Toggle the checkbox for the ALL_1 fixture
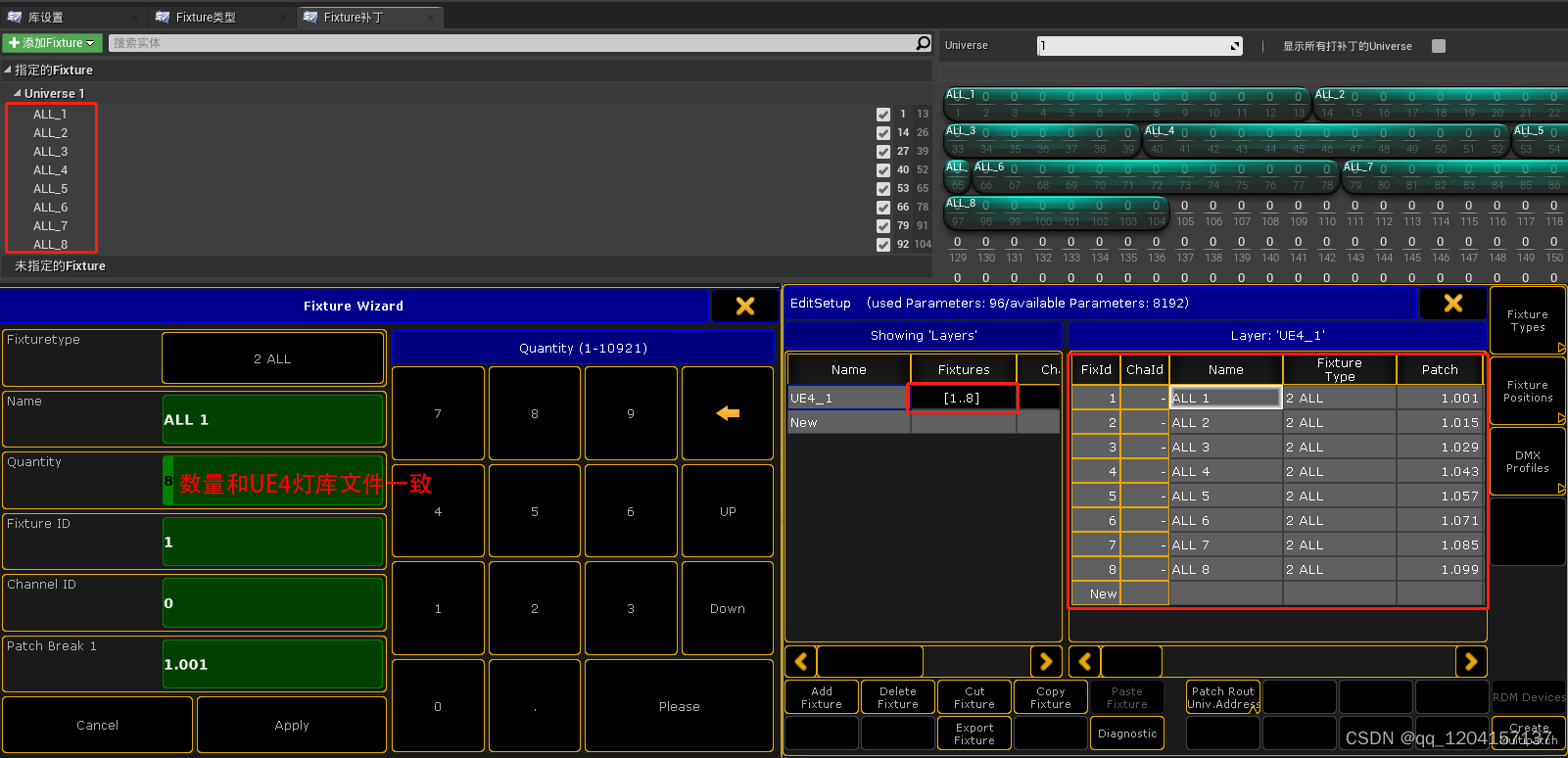The width and height of the screenshot is (1568, 758). 883,114
